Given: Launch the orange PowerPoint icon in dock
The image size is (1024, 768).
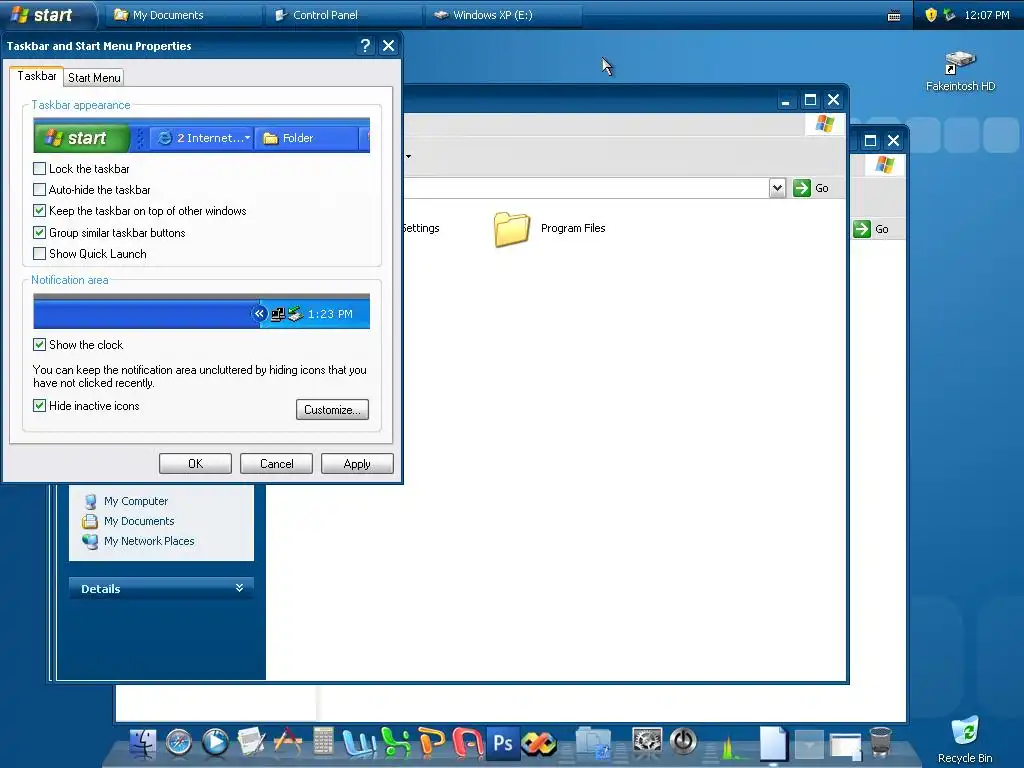Looking at the screenshot, I should coord(431,743).
